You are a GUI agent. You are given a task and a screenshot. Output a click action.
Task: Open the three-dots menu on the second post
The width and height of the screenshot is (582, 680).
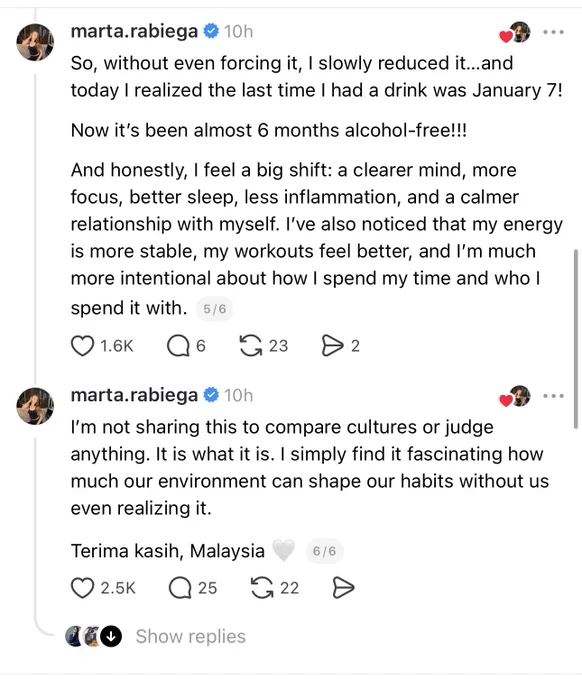click(553, 396)
